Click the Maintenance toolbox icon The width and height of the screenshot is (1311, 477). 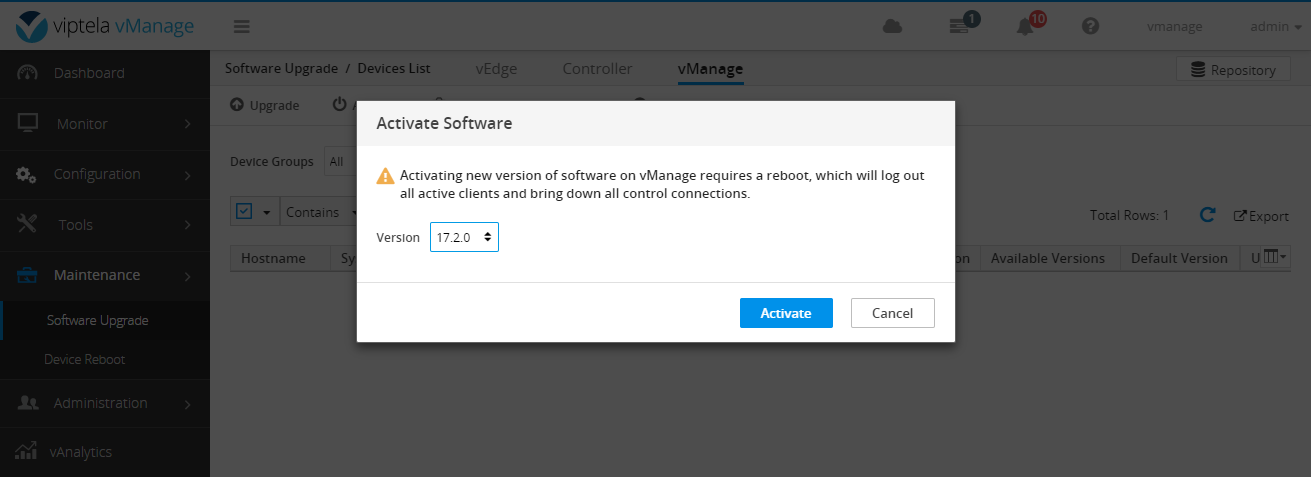coord(28,275)
